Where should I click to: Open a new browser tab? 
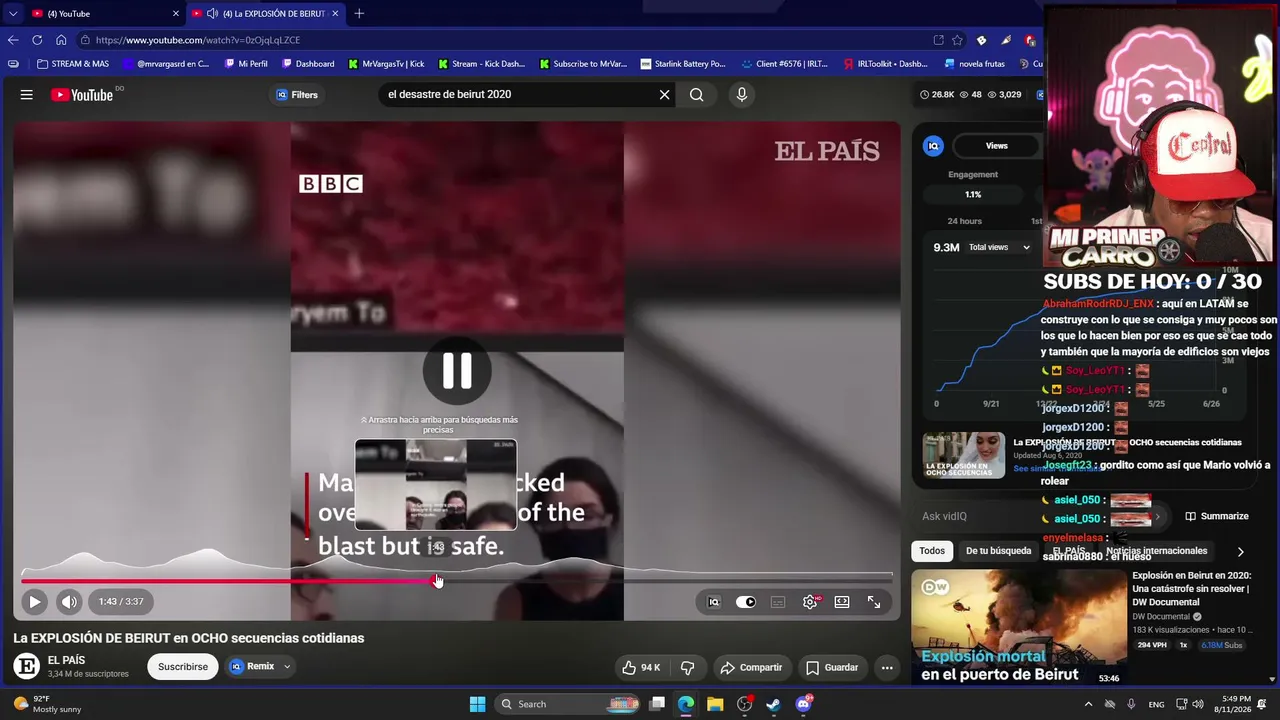click(x=359, y=13)
